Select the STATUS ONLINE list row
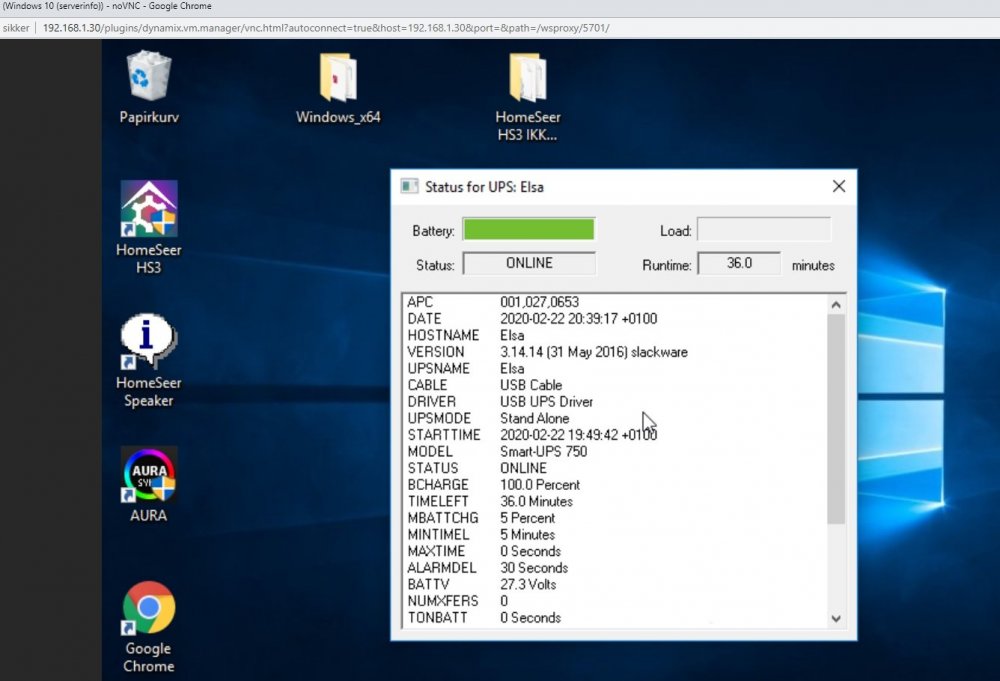 (x=615, y=468)
